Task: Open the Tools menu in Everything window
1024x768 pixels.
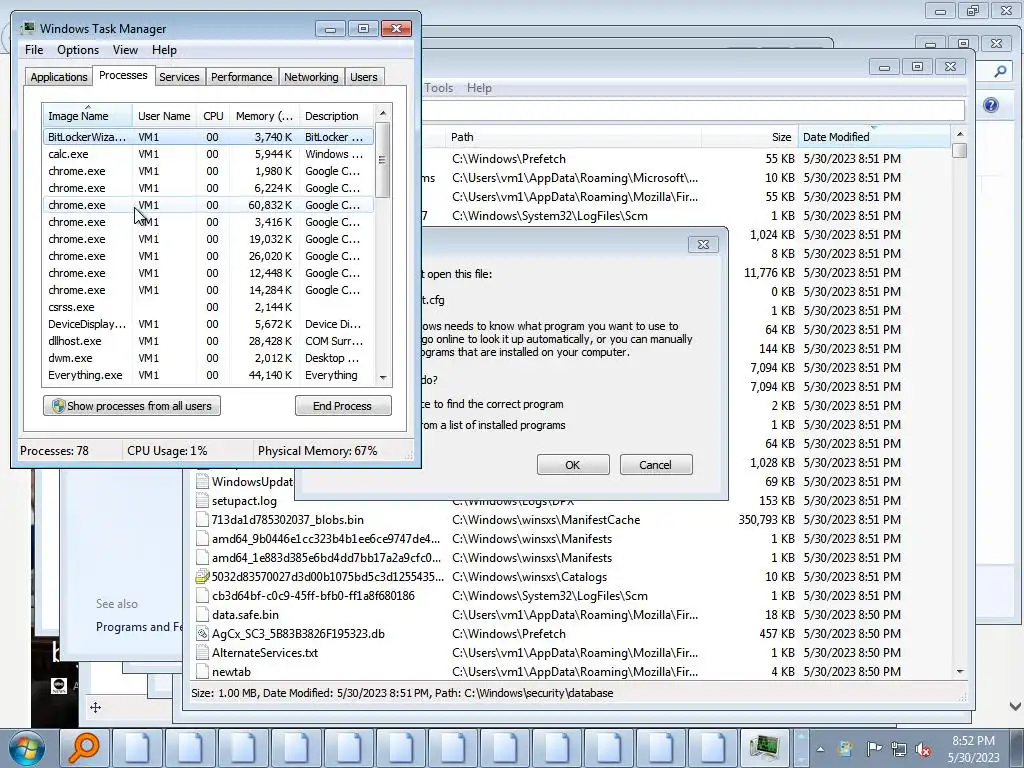Action: pos(438,88)
